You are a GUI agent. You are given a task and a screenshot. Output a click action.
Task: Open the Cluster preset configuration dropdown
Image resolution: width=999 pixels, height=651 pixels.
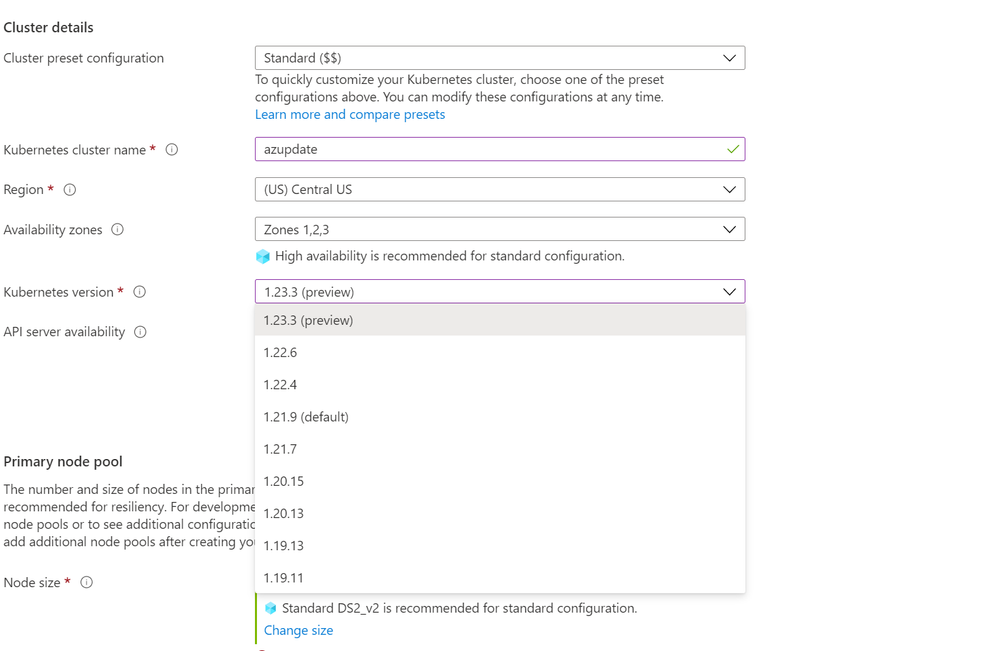(x=499, y=58)
